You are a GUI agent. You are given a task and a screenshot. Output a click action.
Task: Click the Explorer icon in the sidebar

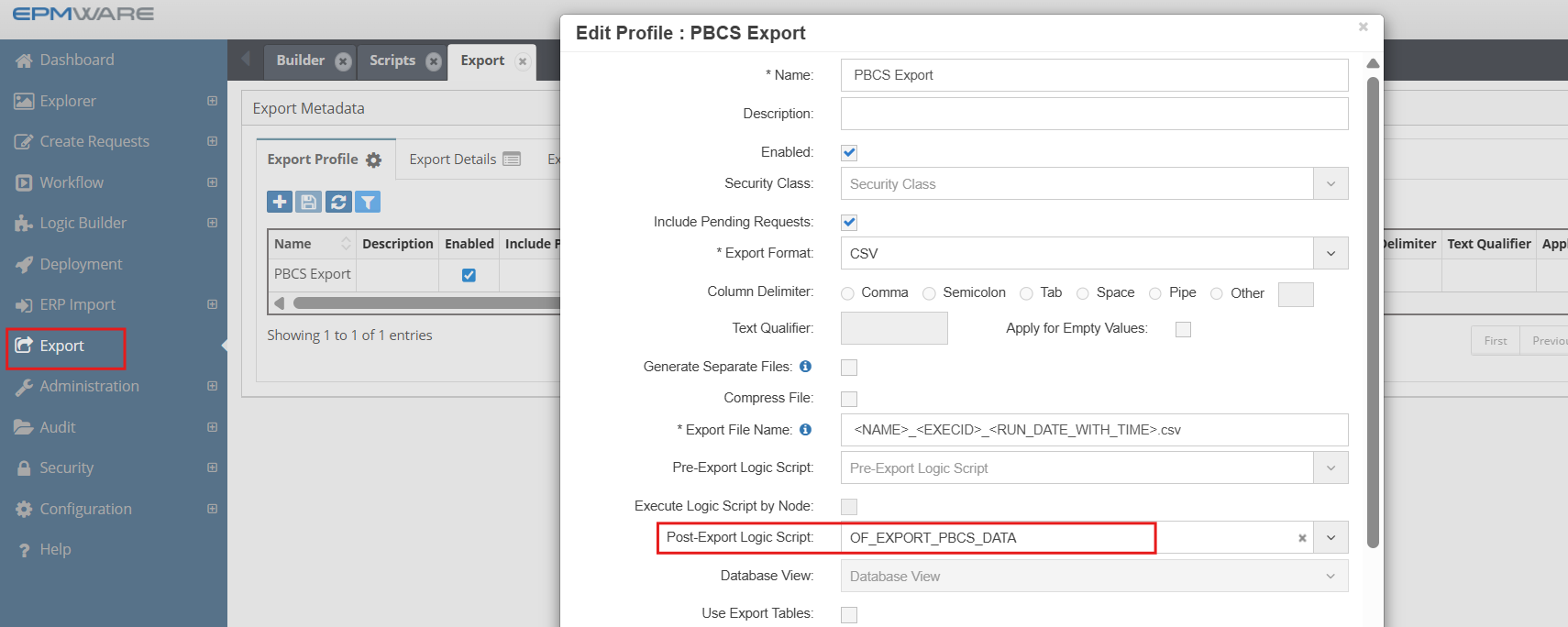click(24, 101)
